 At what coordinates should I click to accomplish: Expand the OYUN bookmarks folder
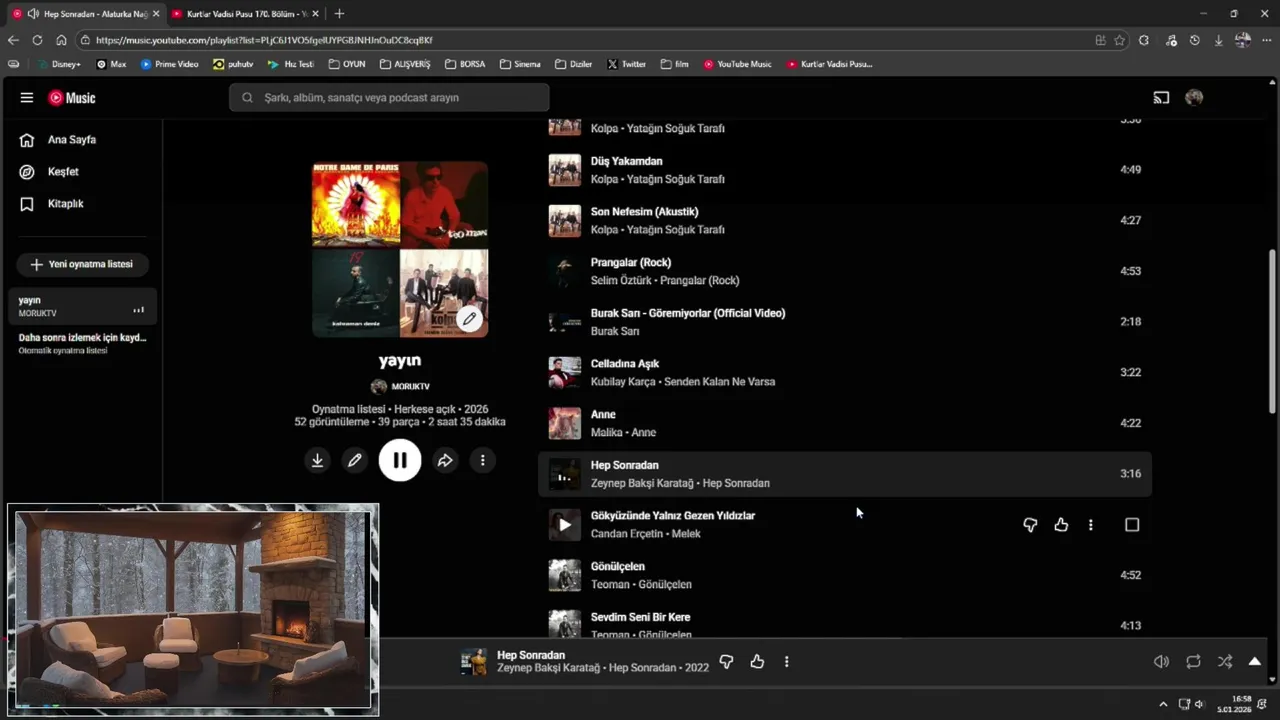pyautogui.click(x=347, y=64)
